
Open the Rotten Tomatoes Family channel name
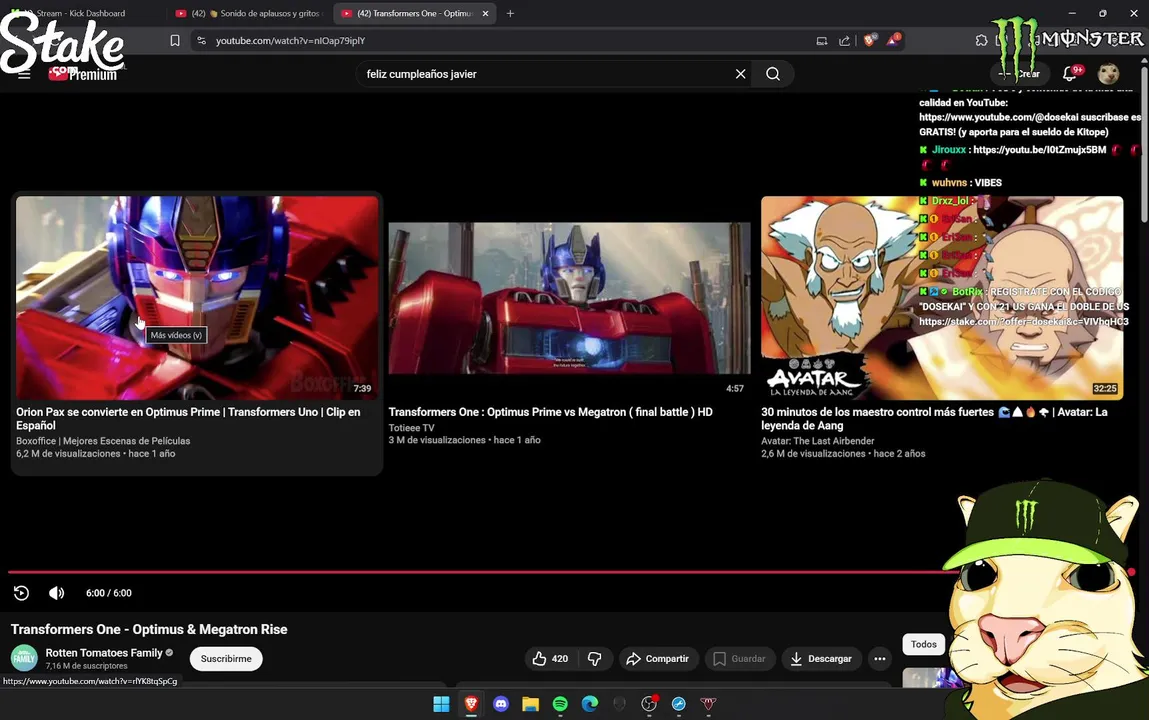click(104, 653)
